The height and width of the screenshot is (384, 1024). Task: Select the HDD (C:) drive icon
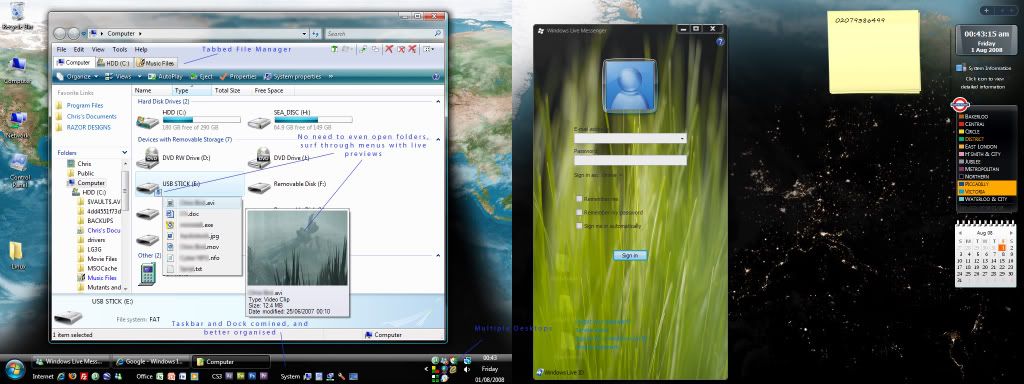[x=148, y=122]
